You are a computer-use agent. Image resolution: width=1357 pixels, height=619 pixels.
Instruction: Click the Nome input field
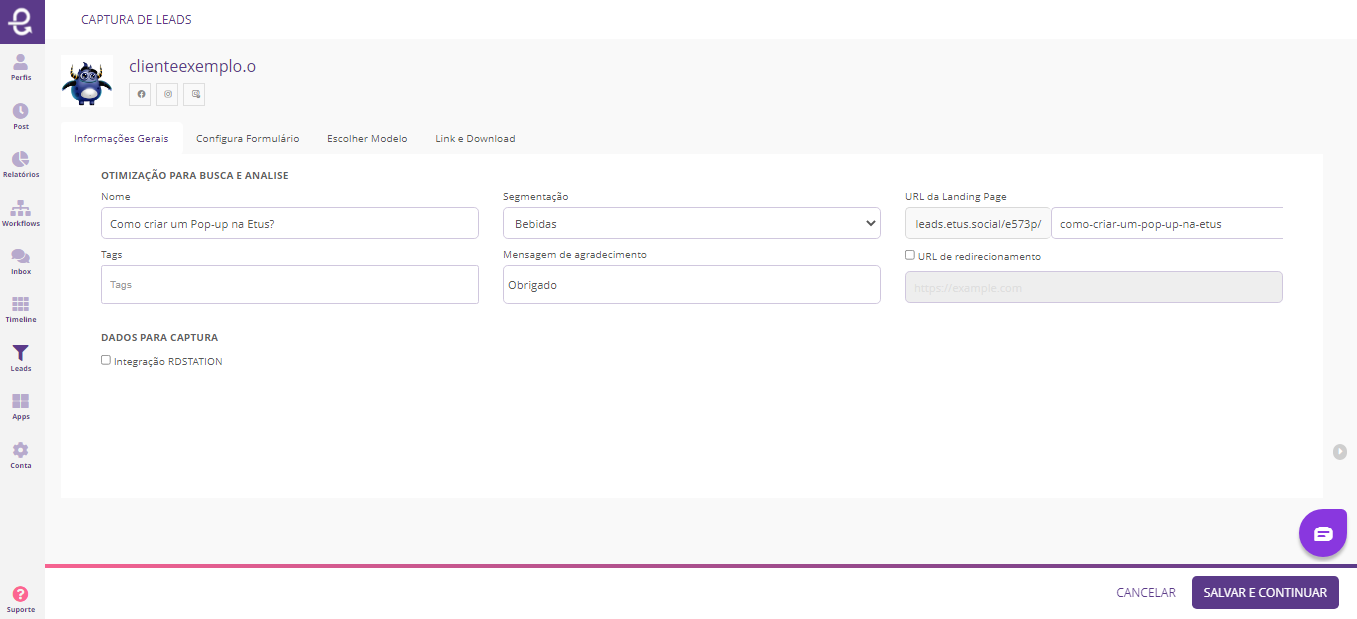click(290, 223)
